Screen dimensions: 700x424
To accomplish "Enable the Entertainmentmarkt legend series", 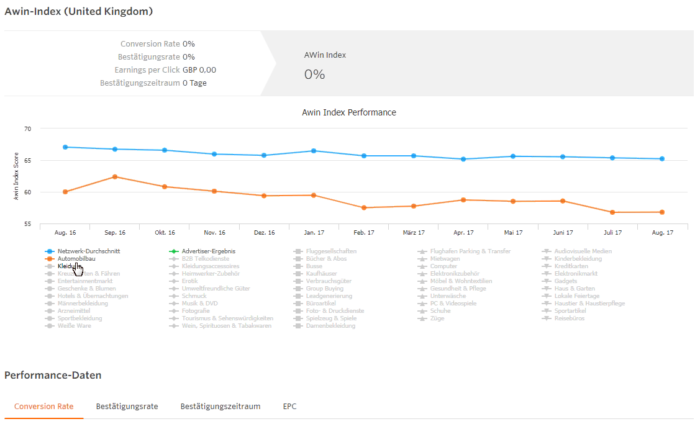I will click(79, 281).
